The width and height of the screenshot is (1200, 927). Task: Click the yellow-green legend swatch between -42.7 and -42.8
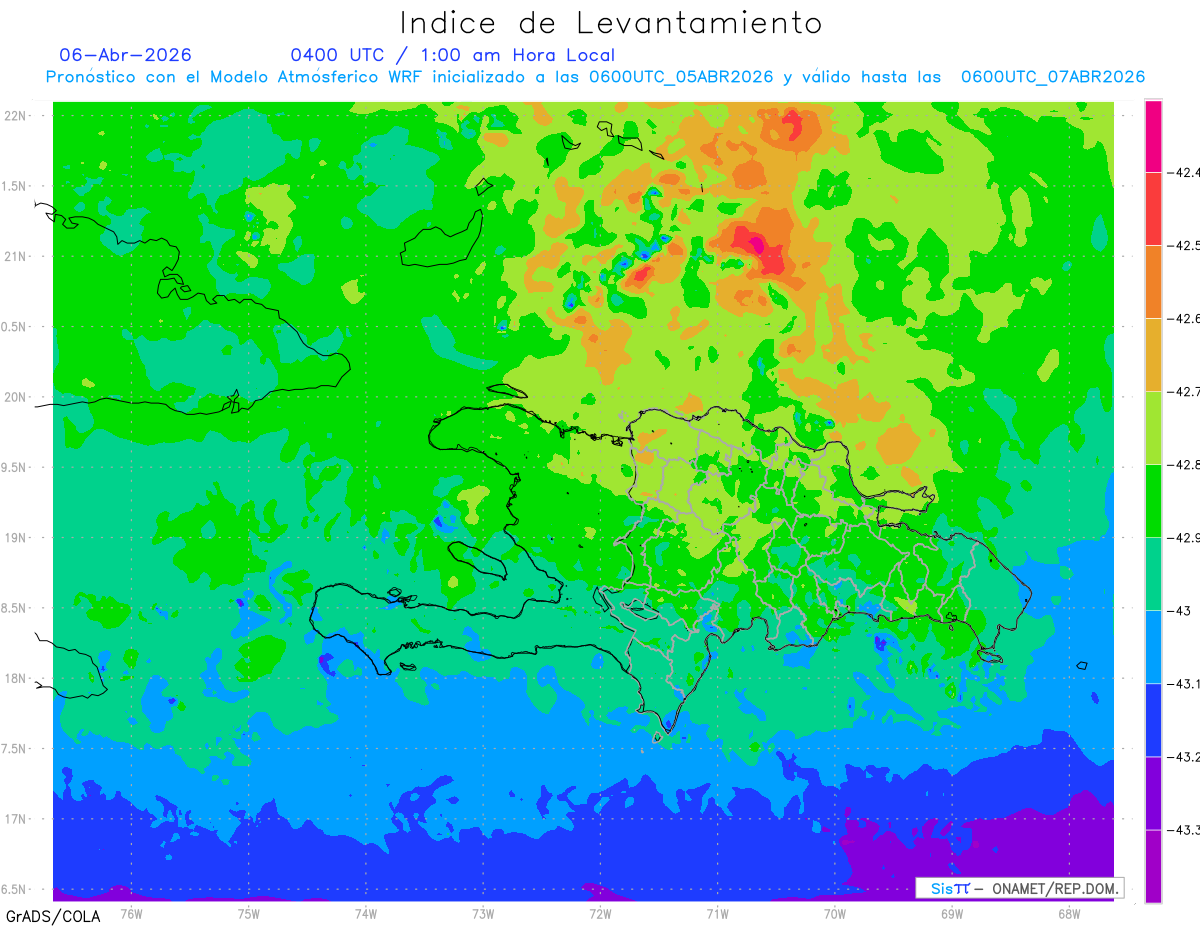pyautogui.click(x=1153, y=427)
